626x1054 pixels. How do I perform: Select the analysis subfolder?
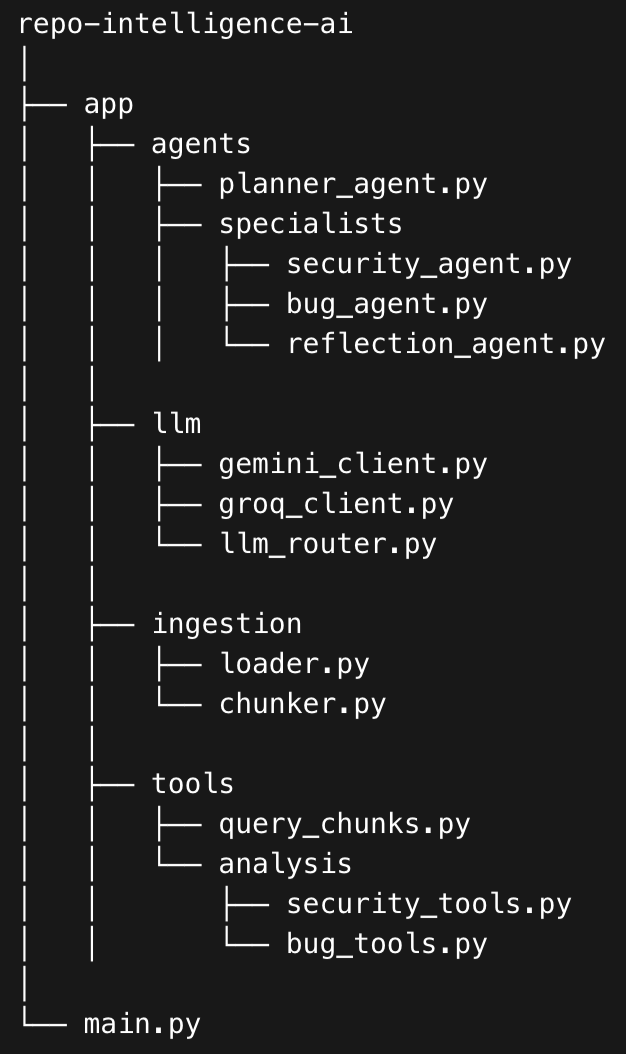[x=285, y=864]
